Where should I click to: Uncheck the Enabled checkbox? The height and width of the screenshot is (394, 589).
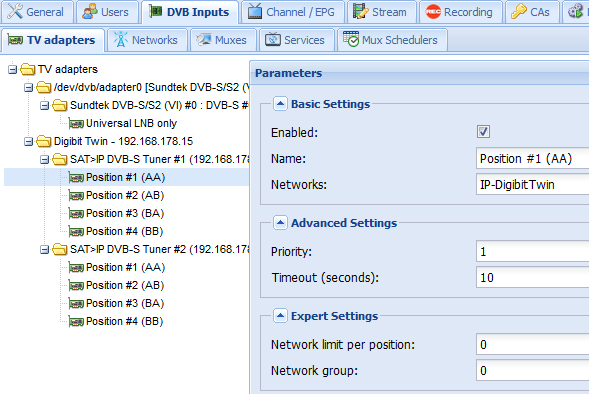483,131
